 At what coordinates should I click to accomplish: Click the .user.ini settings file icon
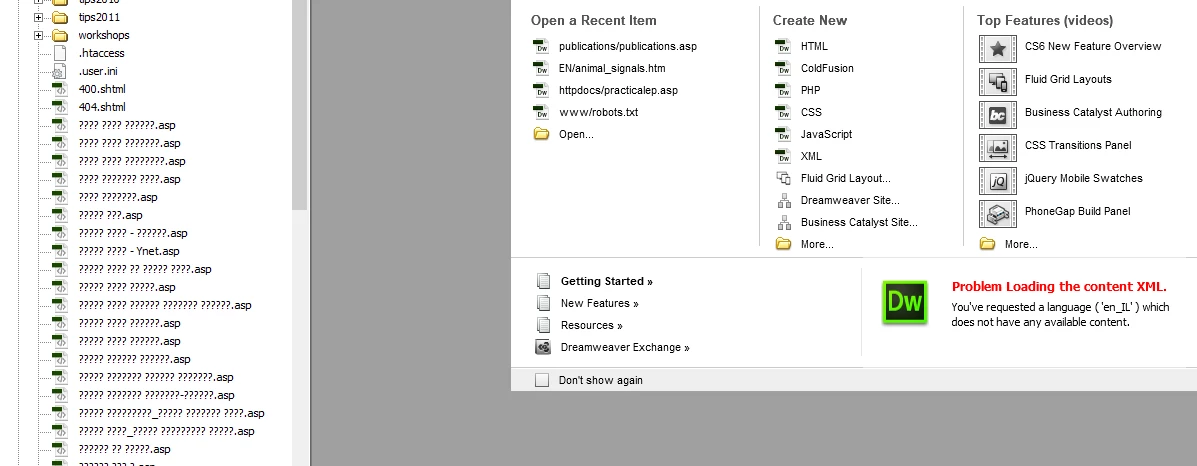60,71
